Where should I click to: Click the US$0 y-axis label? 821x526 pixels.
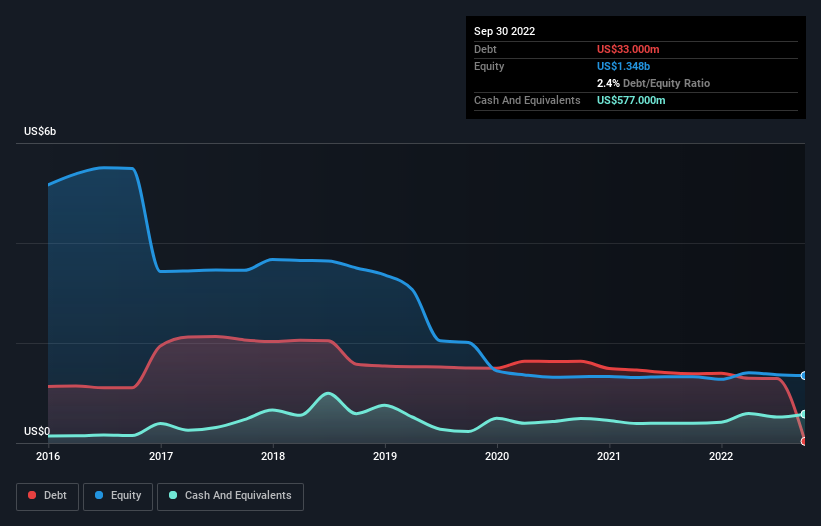pos(37,431)
